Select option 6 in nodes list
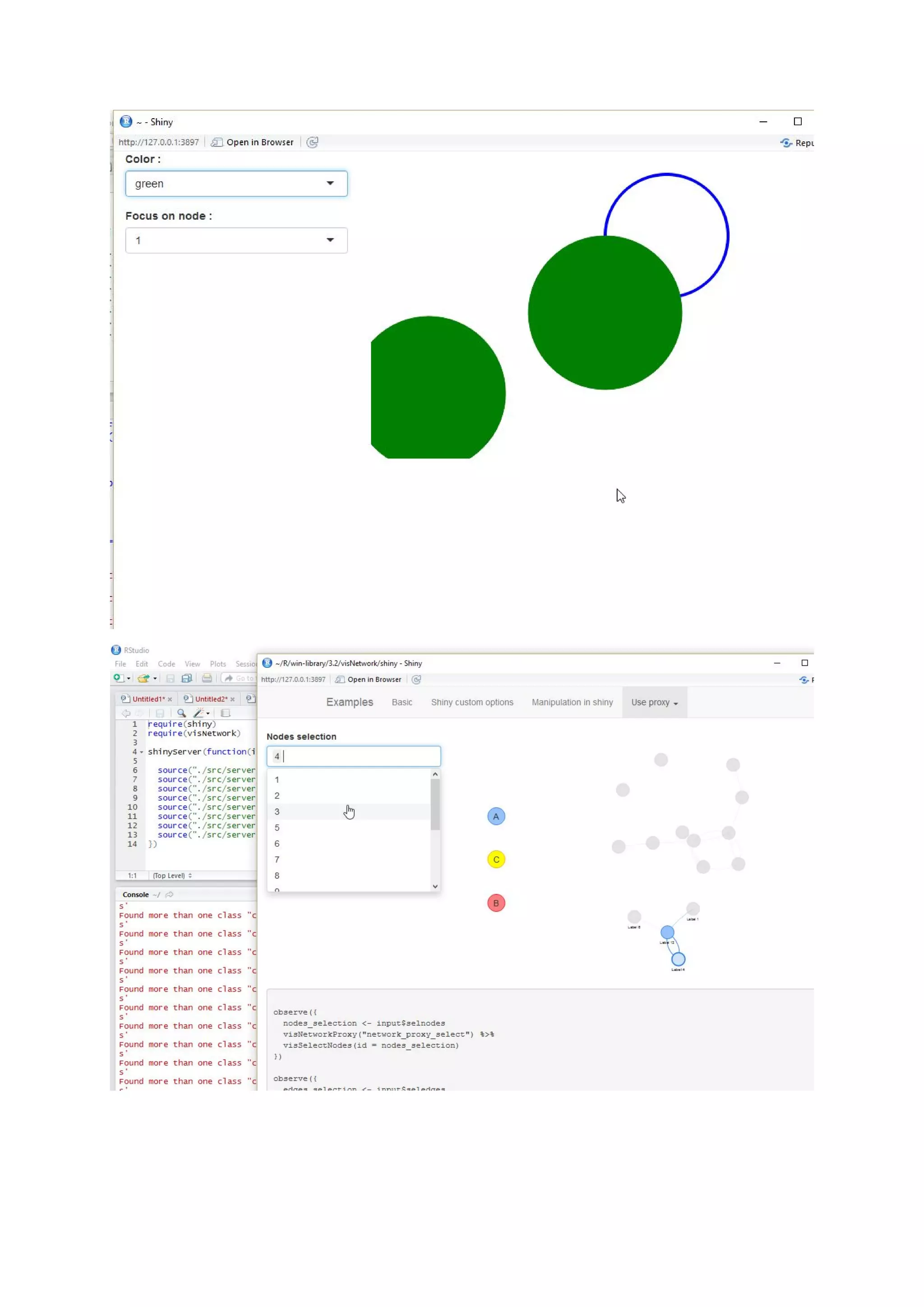 [x=349, y=844]
